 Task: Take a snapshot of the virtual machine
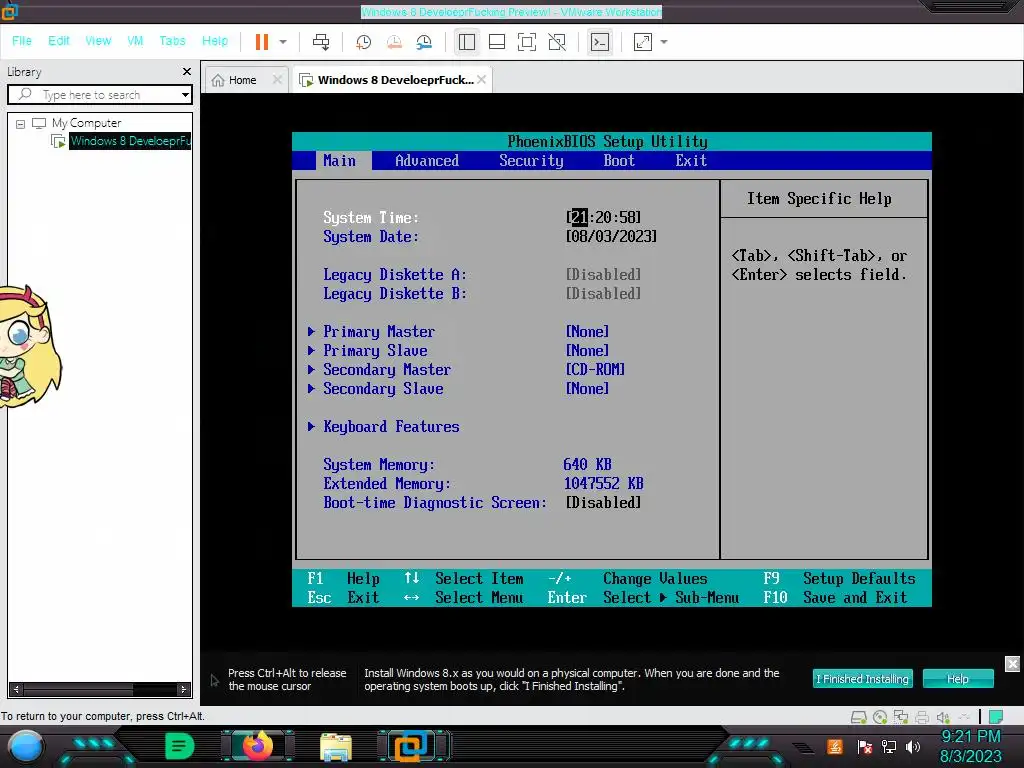click(x=363, y=42)
